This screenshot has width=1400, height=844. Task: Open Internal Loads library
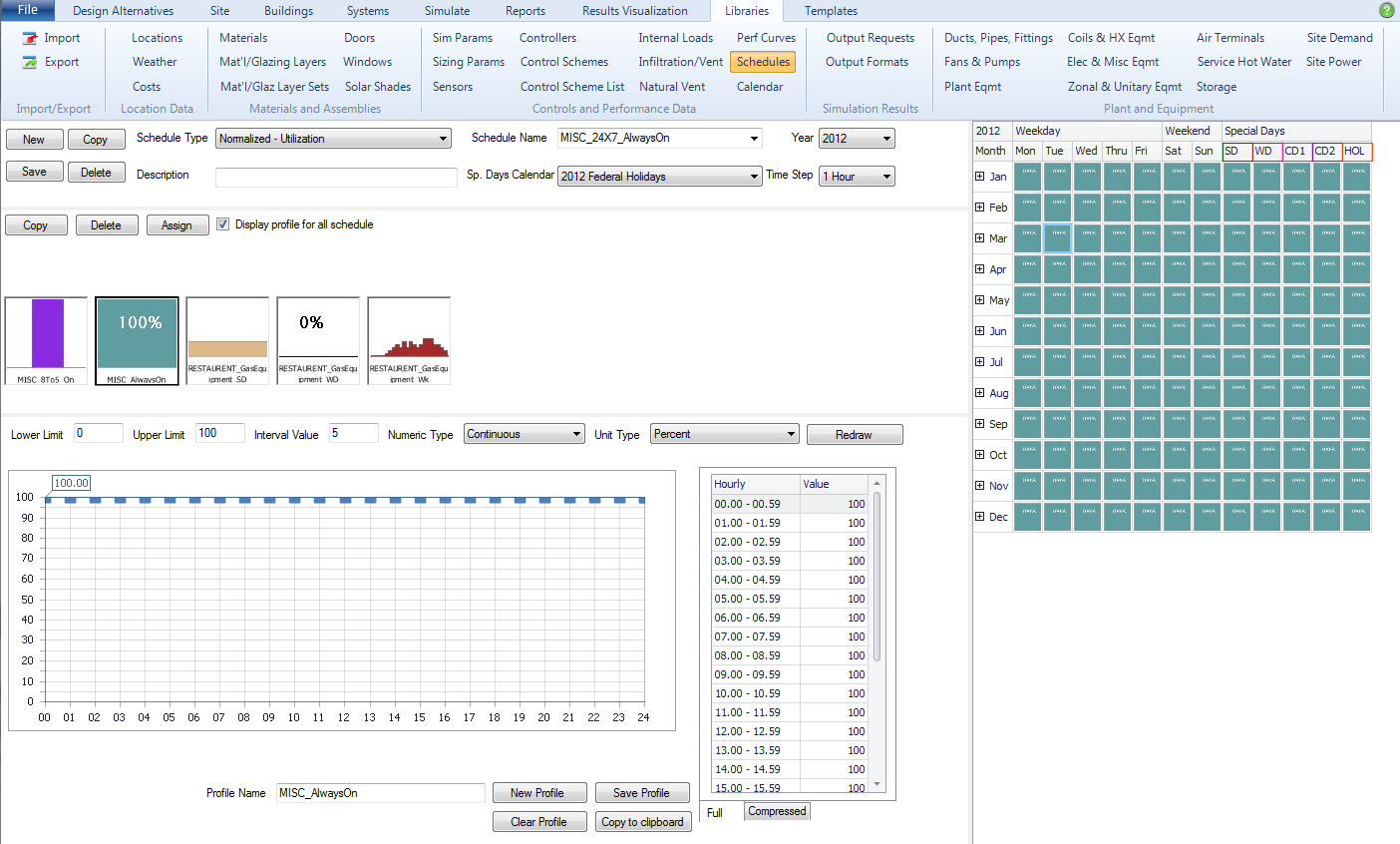(676, 38)
